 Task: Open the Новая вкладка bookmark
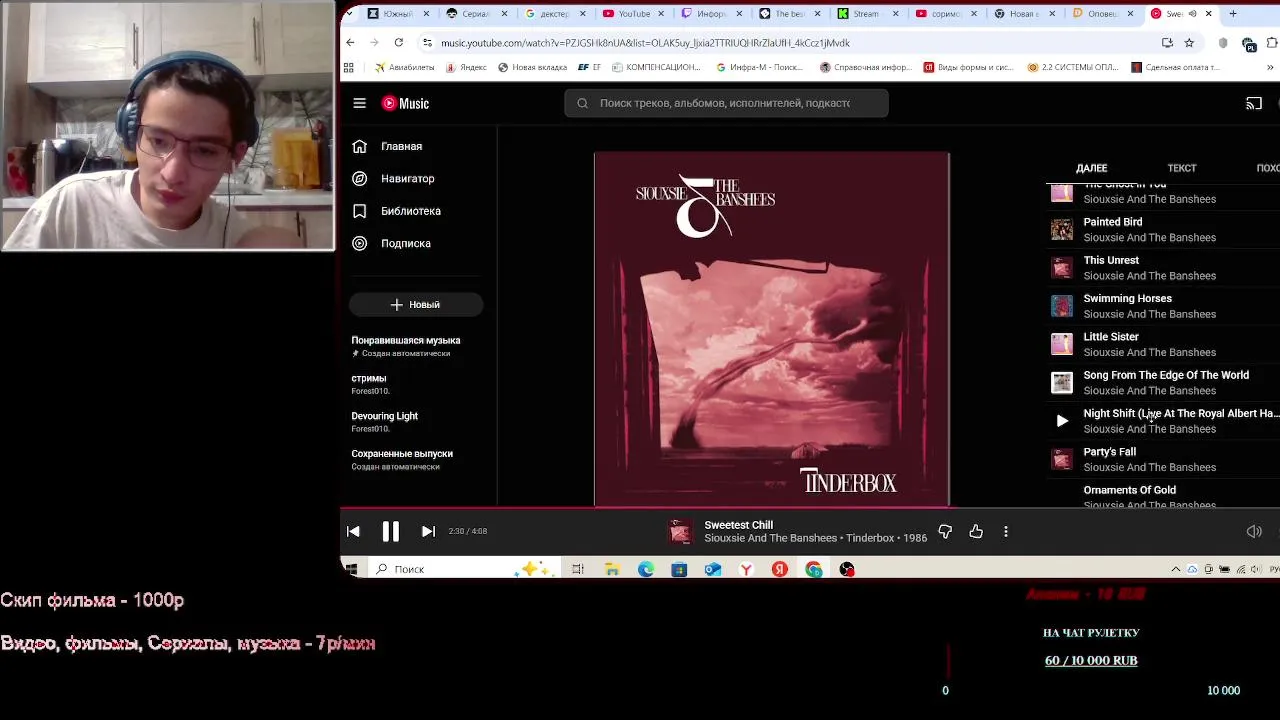click(531, 68)
